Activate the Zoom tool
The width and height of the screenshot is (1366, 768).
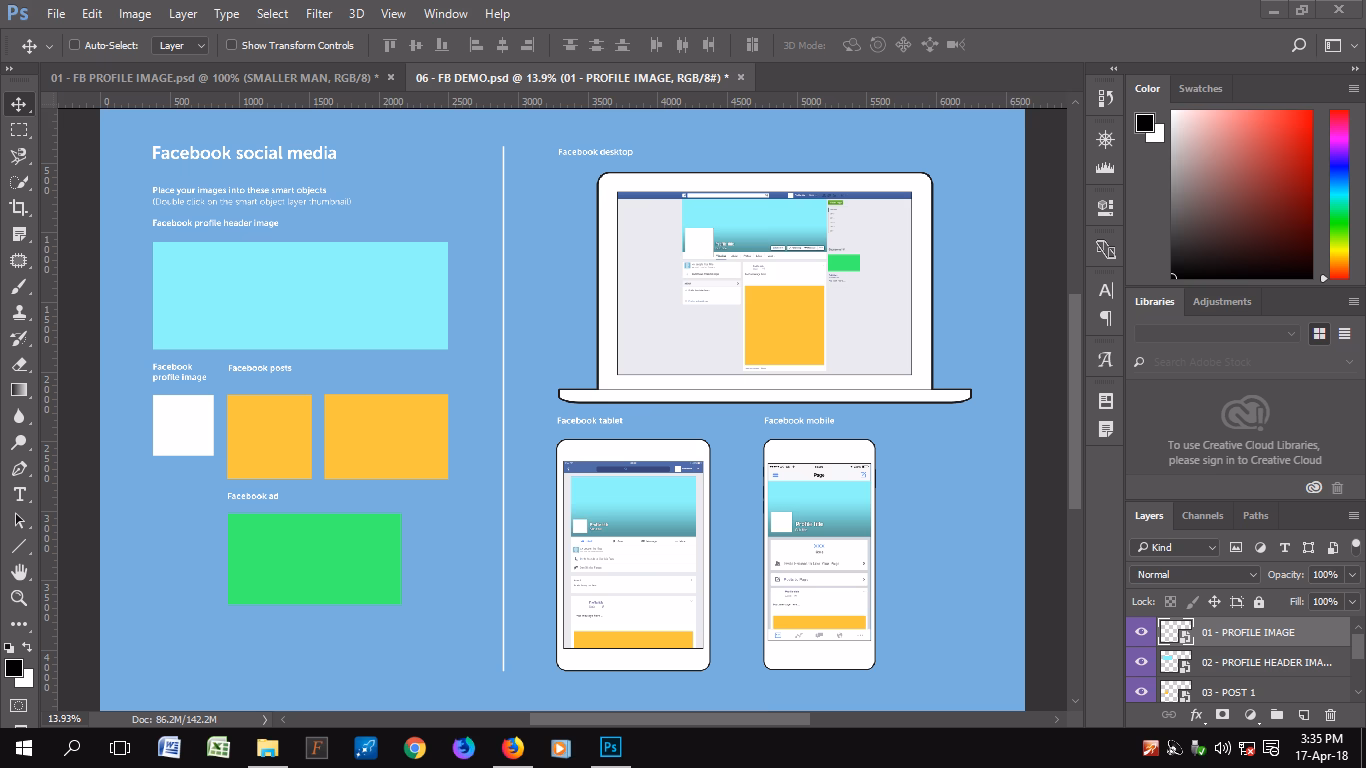tap(19, 598)
